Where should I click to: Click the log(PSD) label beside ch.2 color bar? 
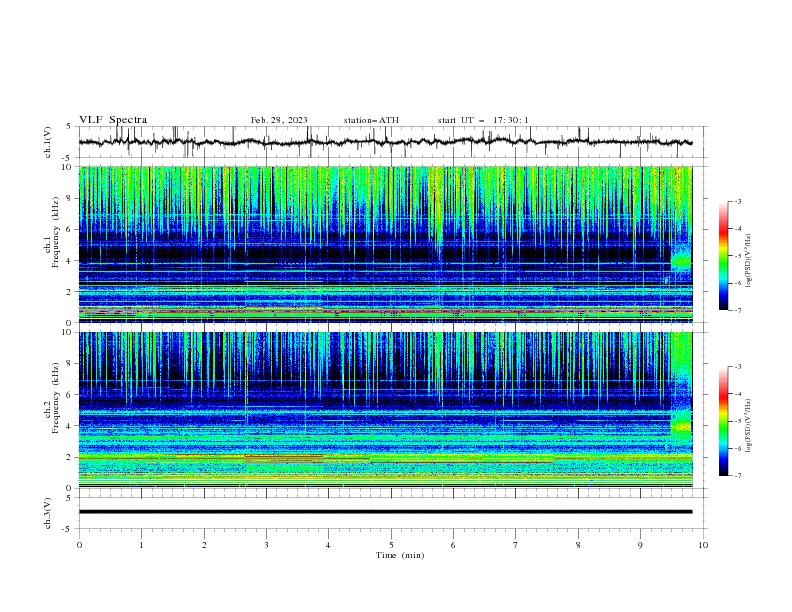pyautogui.click(x=749, y=426)
